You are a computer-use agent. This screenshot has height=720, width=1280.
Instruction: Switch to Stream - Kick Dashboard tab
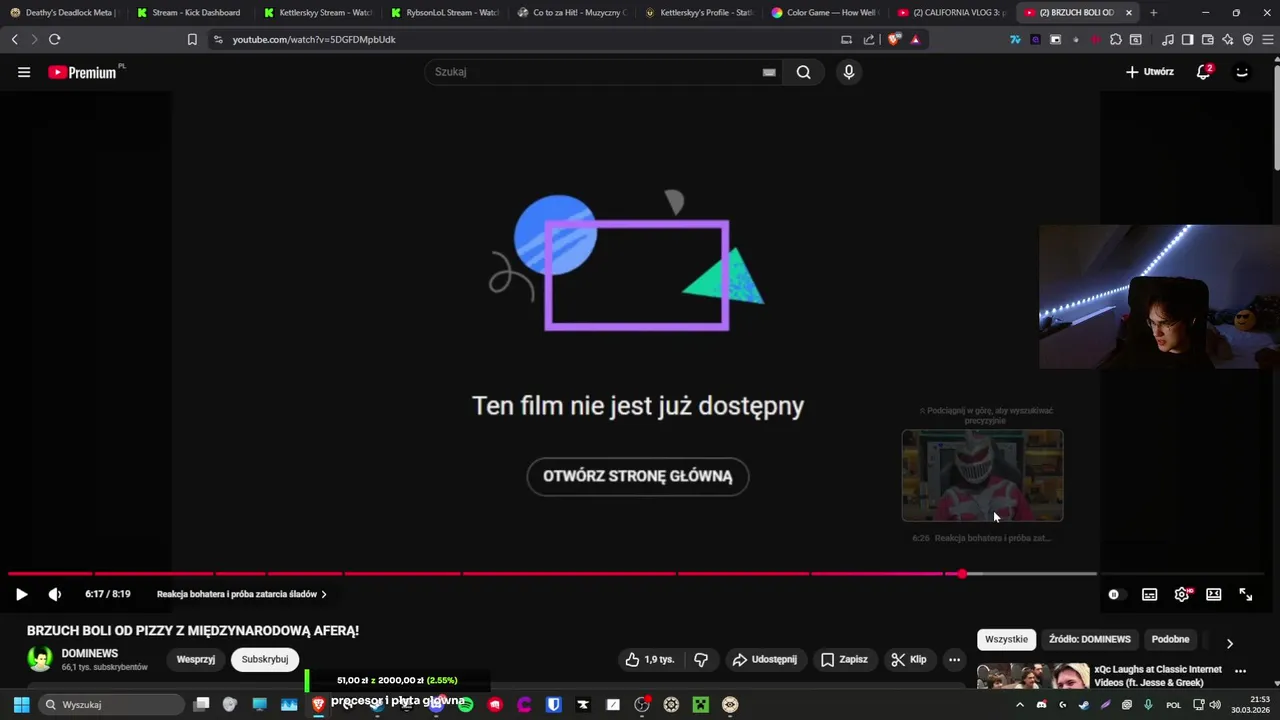point(190,13)
